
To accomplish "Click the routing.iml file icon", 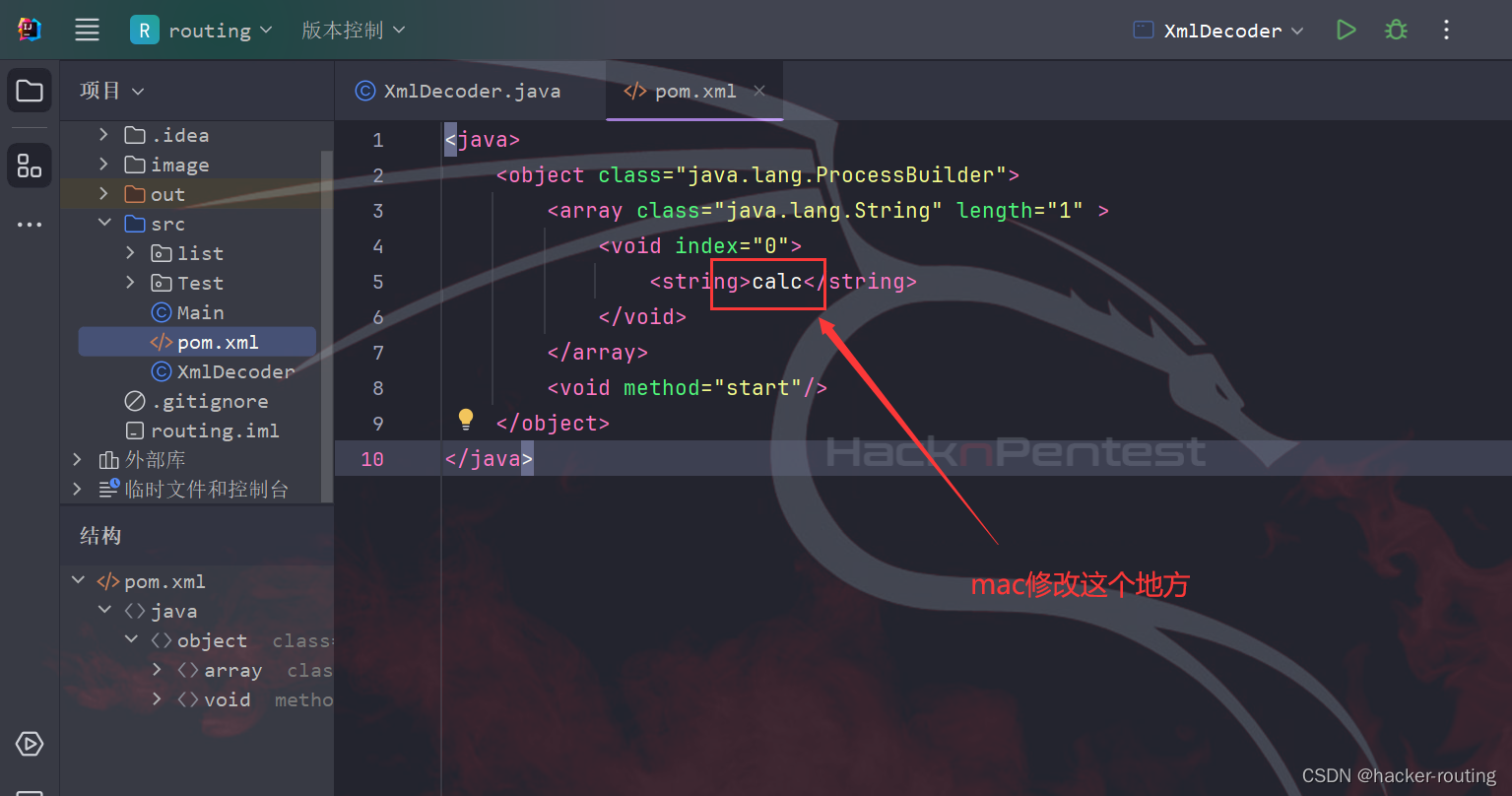I will [135, 431].
